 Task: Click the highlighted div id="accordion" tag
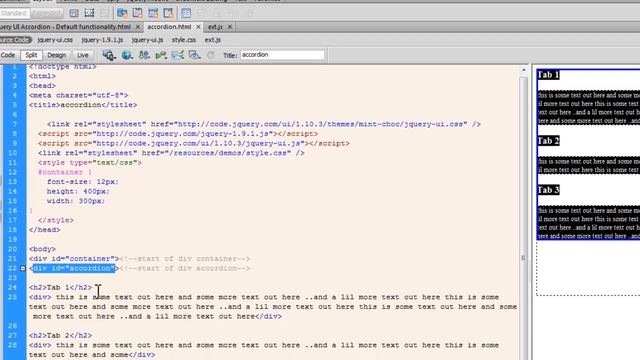[74, 268]
